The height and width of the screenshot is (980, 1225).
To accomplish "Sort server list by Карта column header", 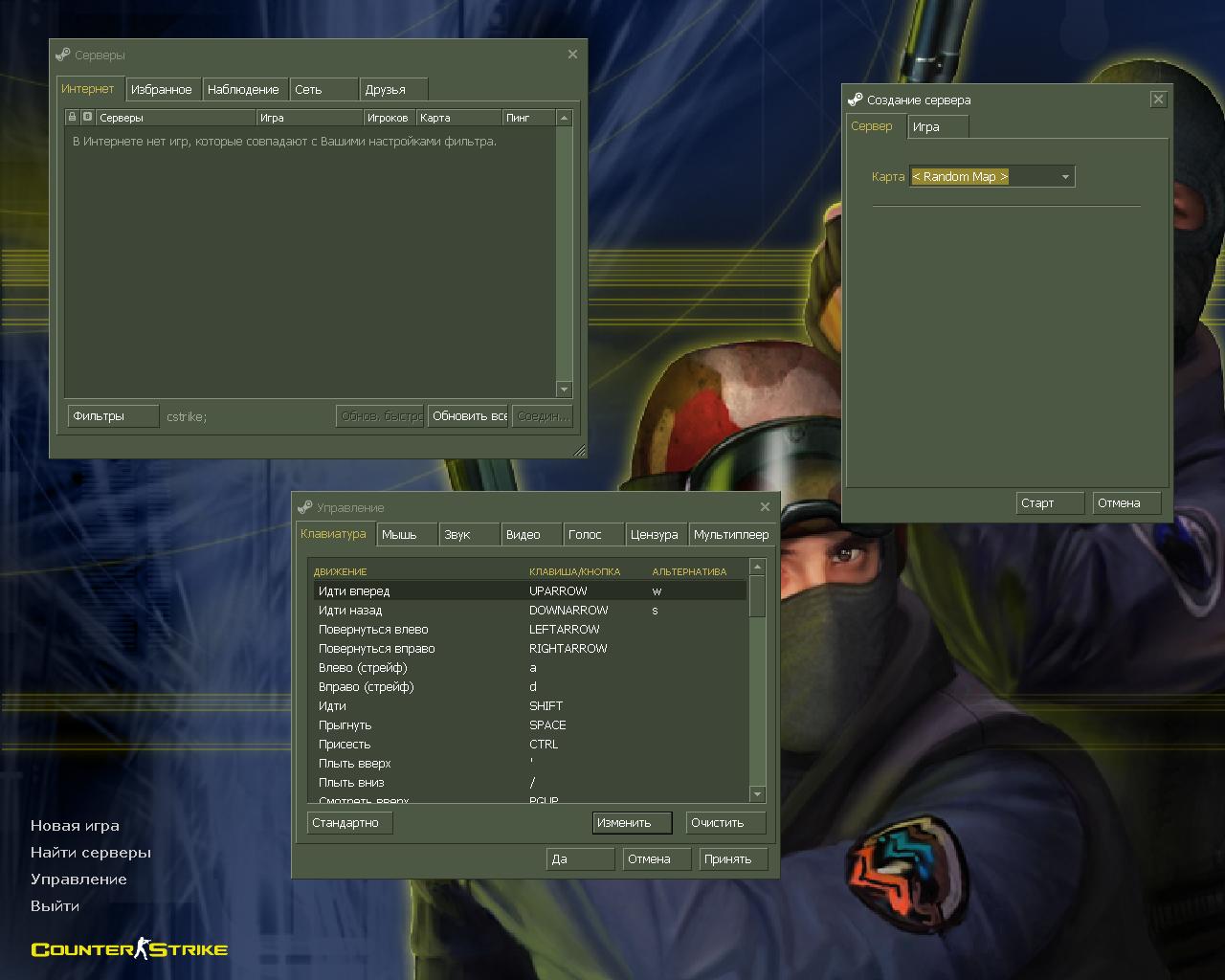I will pyautogui.click(x=458, y=118).
